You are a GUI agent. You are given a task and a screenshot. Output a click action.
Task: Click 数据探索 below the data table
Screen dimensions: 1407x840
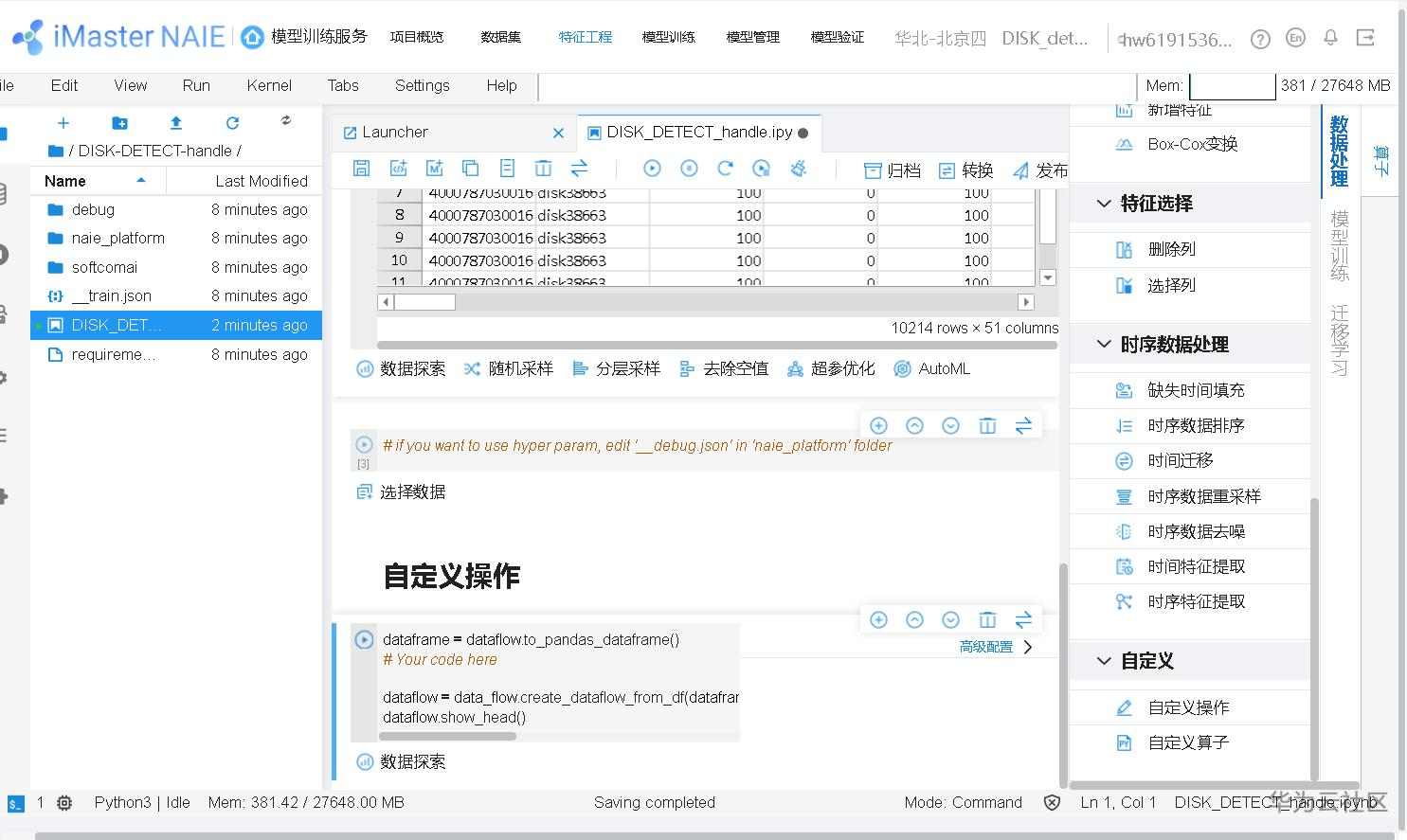(x=401, y=368)
